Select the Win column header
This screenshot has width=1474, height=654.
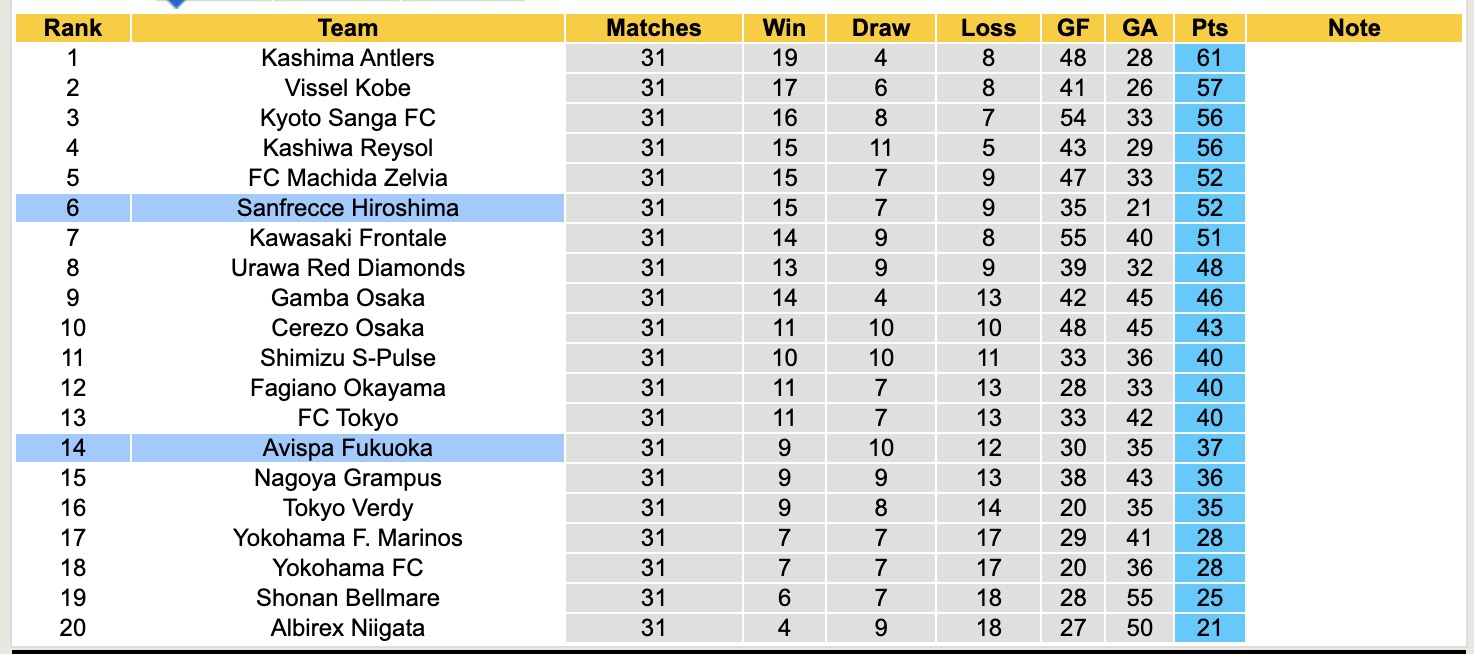785,28
